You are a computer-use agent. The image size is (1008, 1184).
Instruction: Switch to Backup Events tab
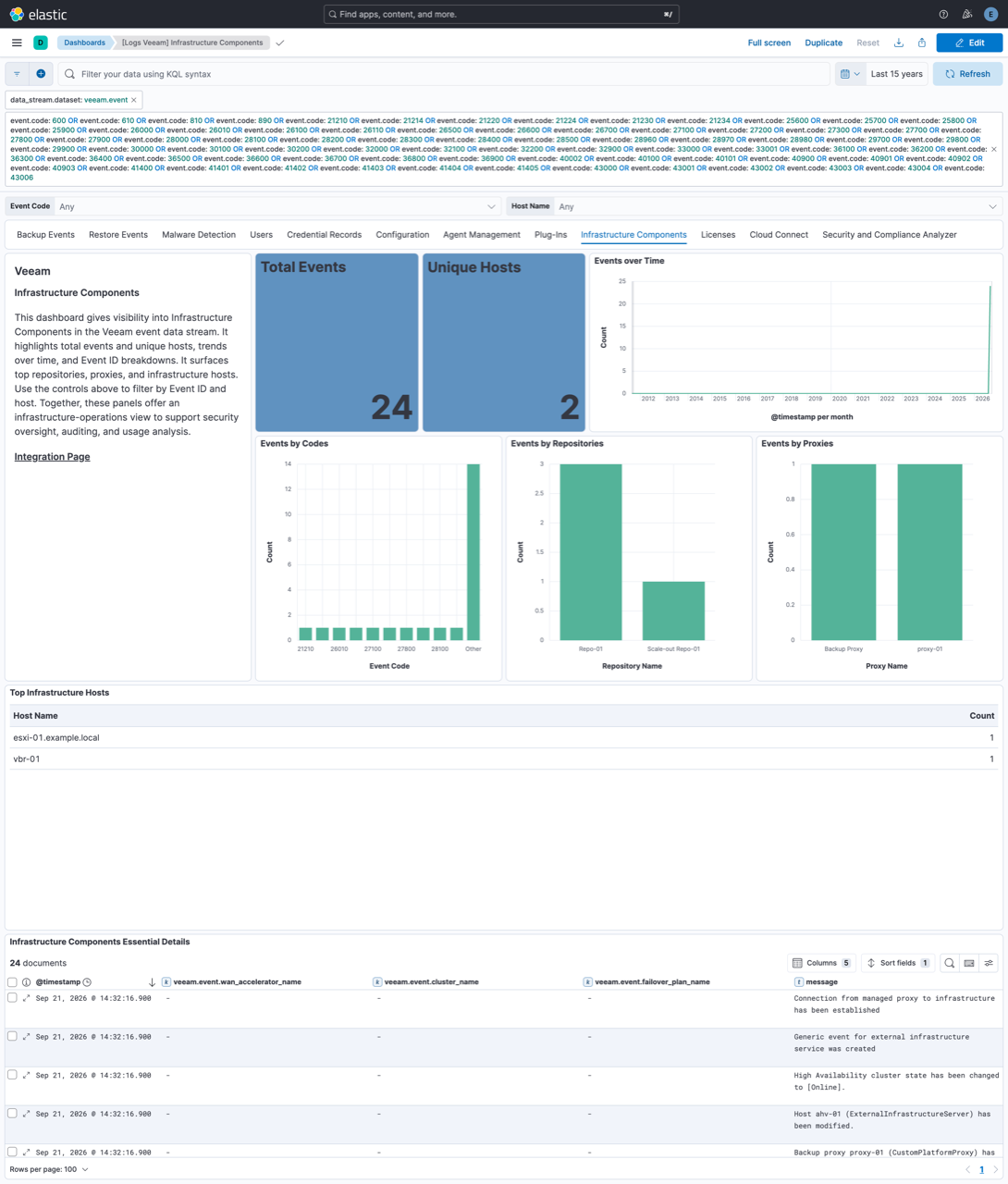point(45,235)
